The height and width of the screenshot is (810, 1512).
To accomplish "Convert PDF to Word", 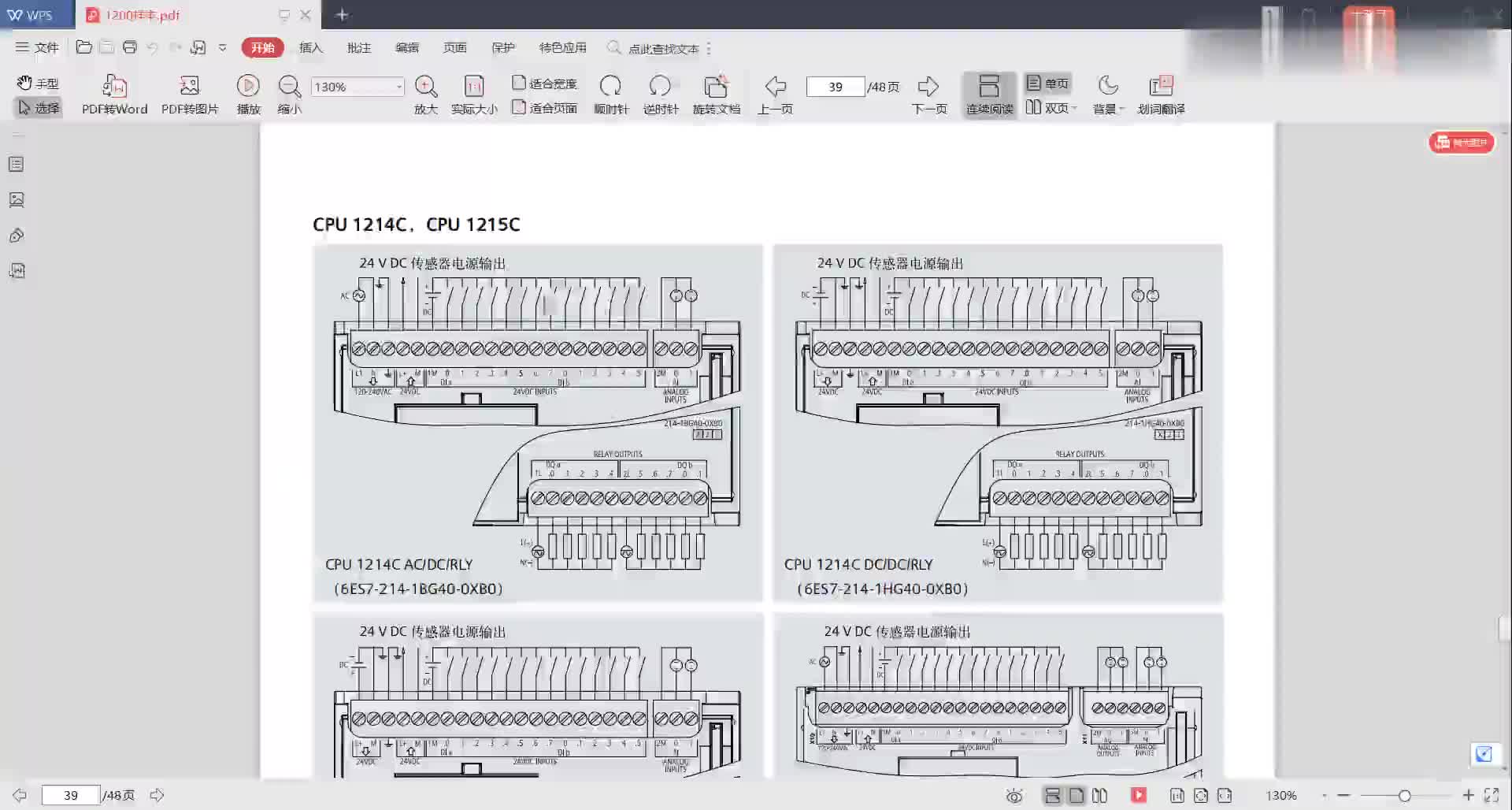I will [x=115, y=95].
